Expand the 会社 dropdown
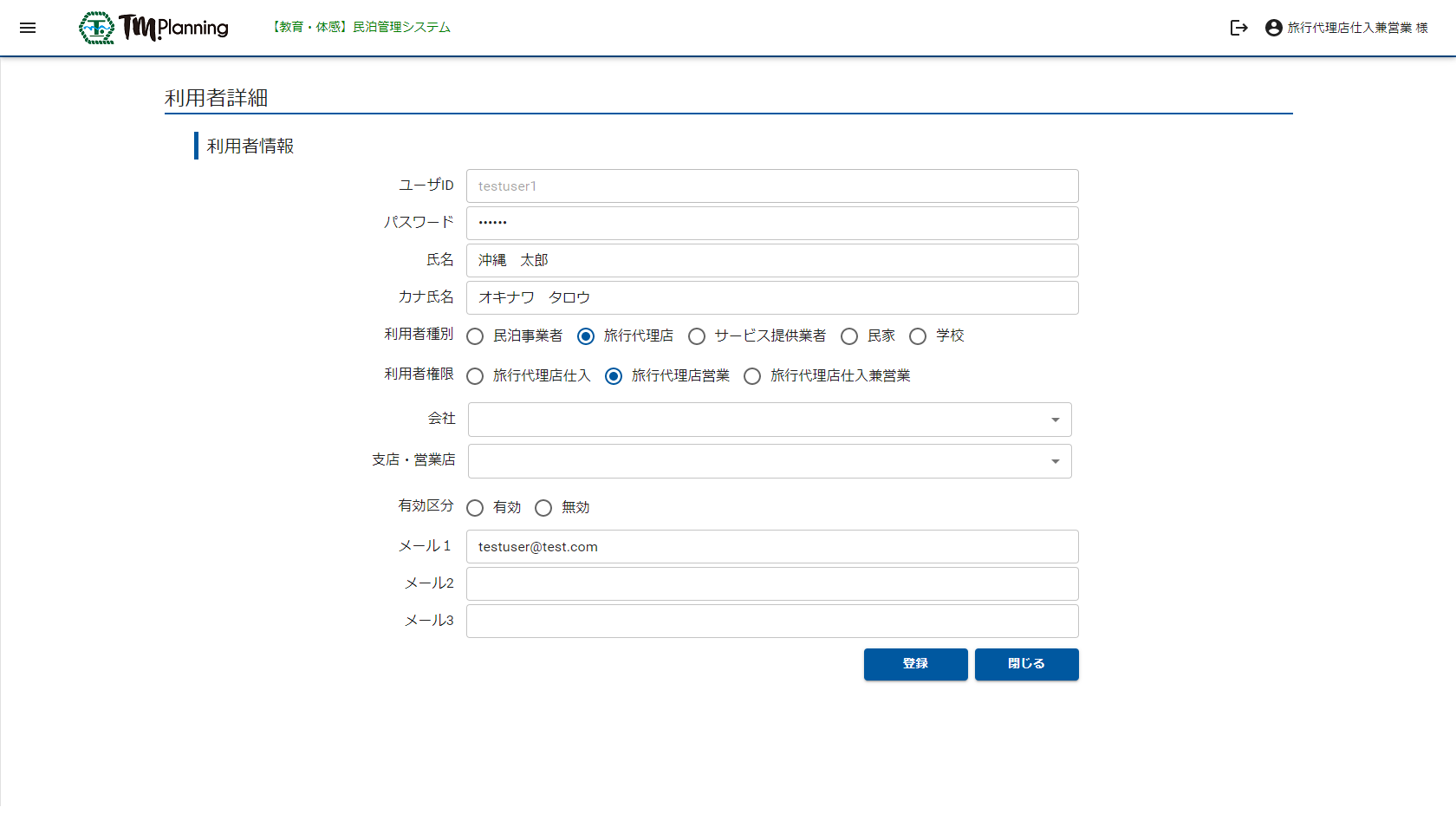Image resolution: width=1456 pixels, height=814 pixels. 770,420
